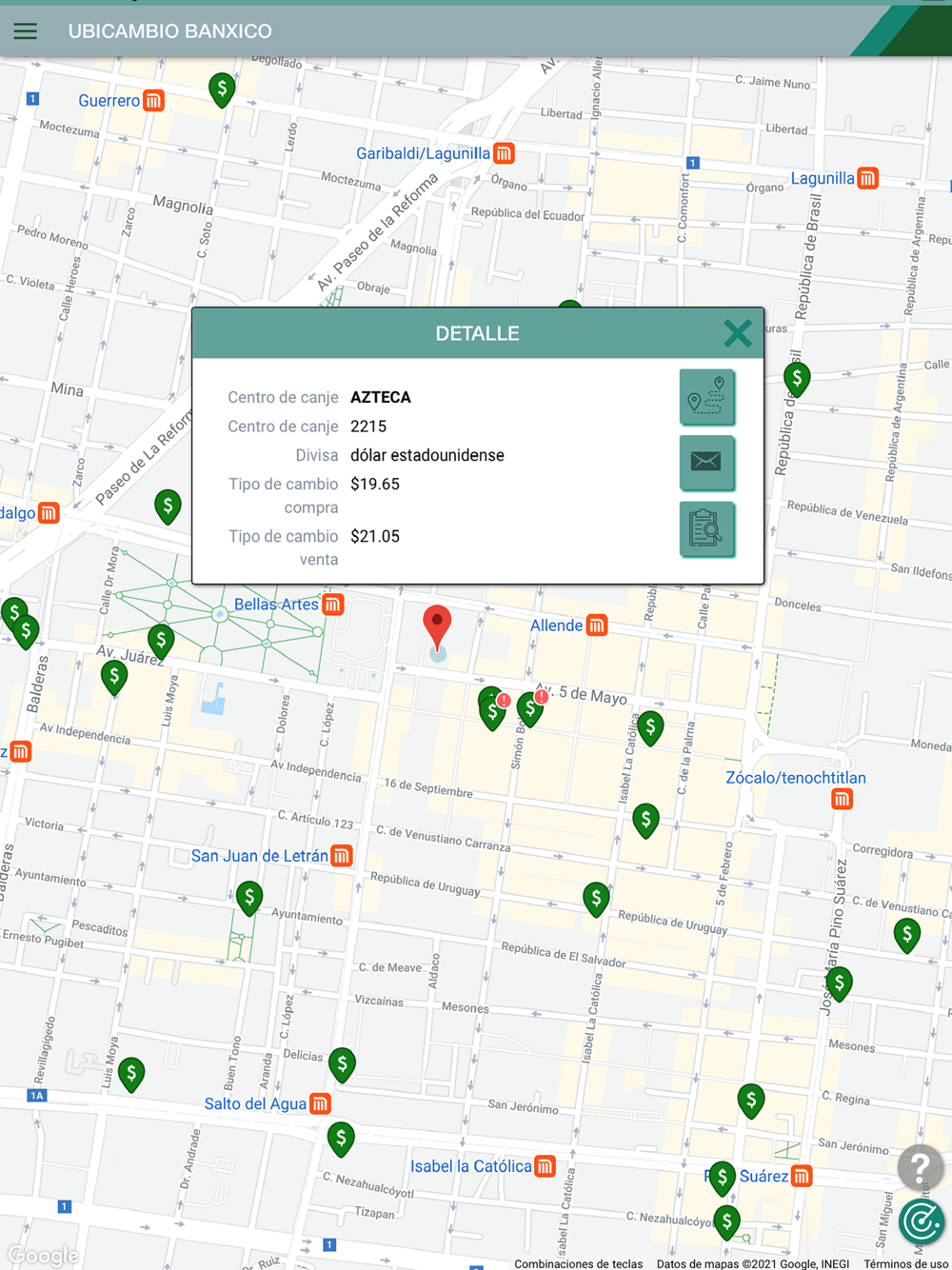Viewport: 952px width, 1270px height.
Task: Tap dollar marker below Salto del Agua
Action: [x=341, y=1141]
